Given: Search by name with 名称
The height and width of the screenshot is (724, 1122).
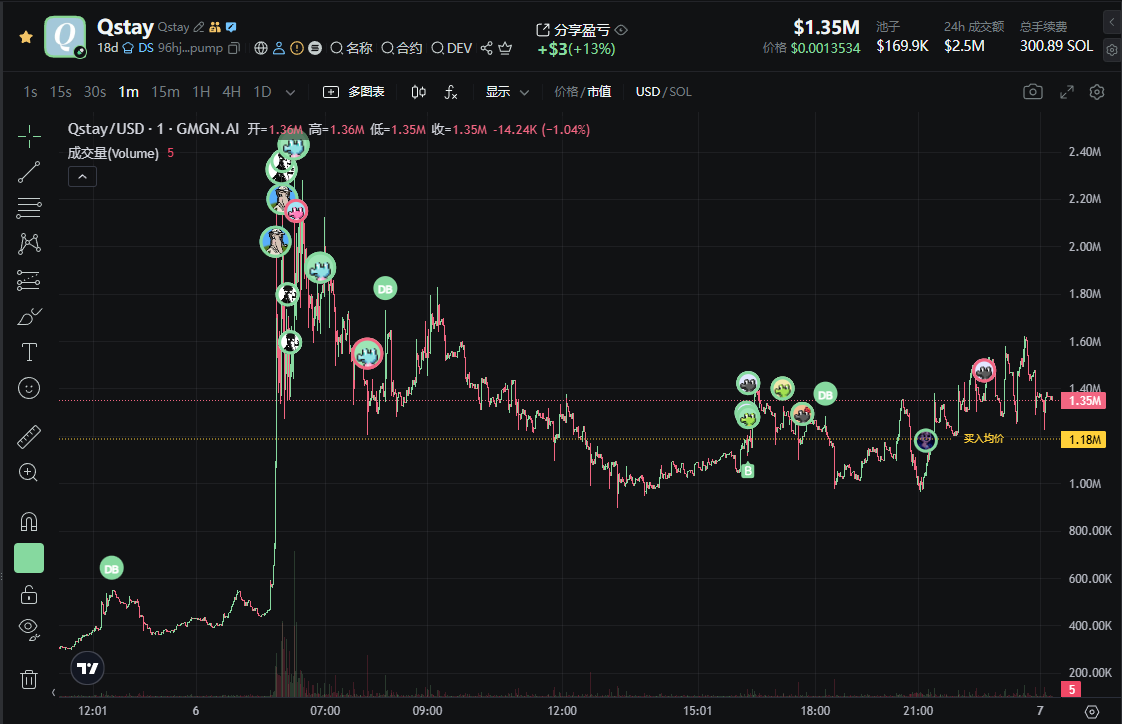Looking at the screenshot, I should (351, 48).
